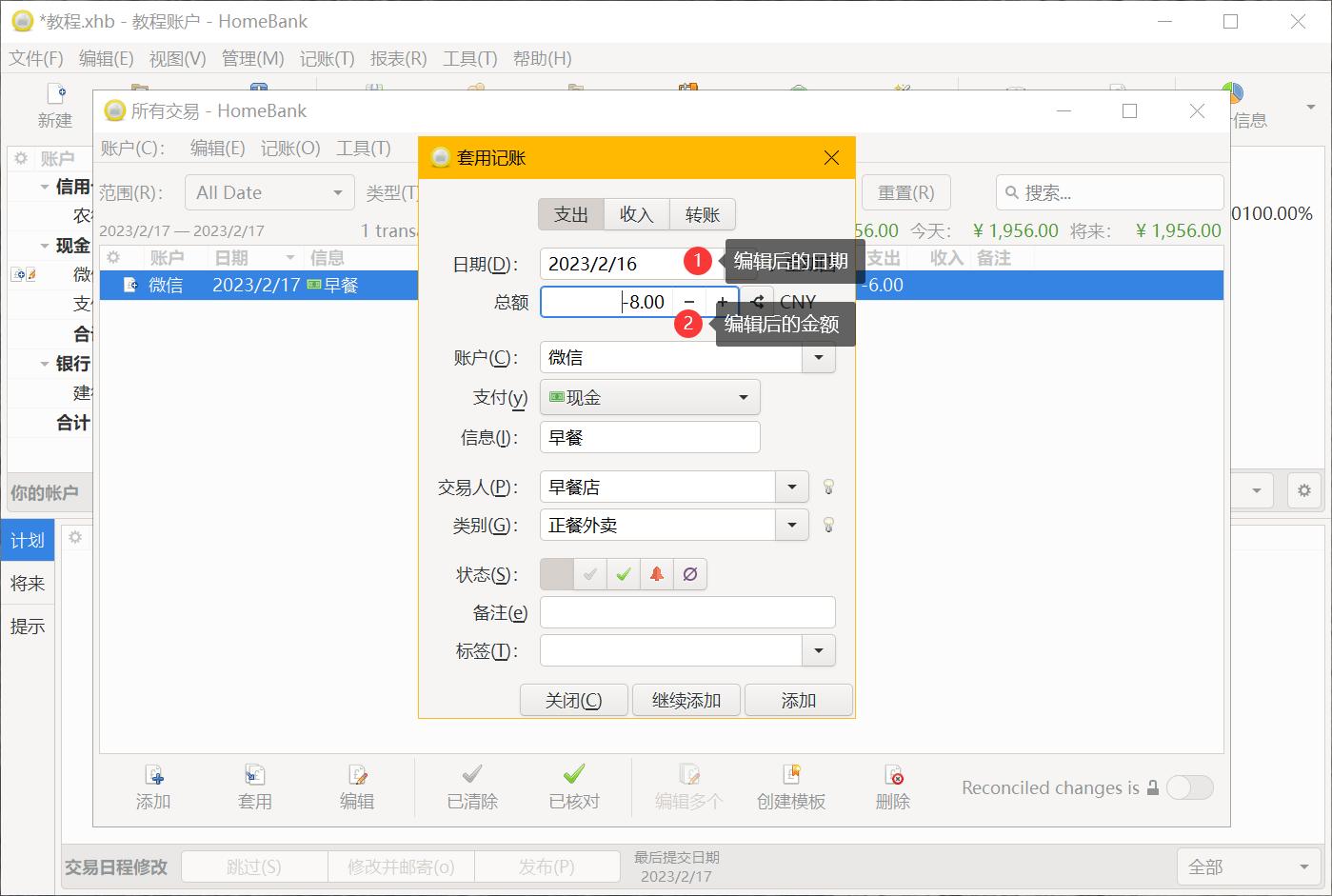This screenshot has height=896, width=1332.
Task: Toggle the Reconciled changes lock switch
Action: click(1189, 787)
